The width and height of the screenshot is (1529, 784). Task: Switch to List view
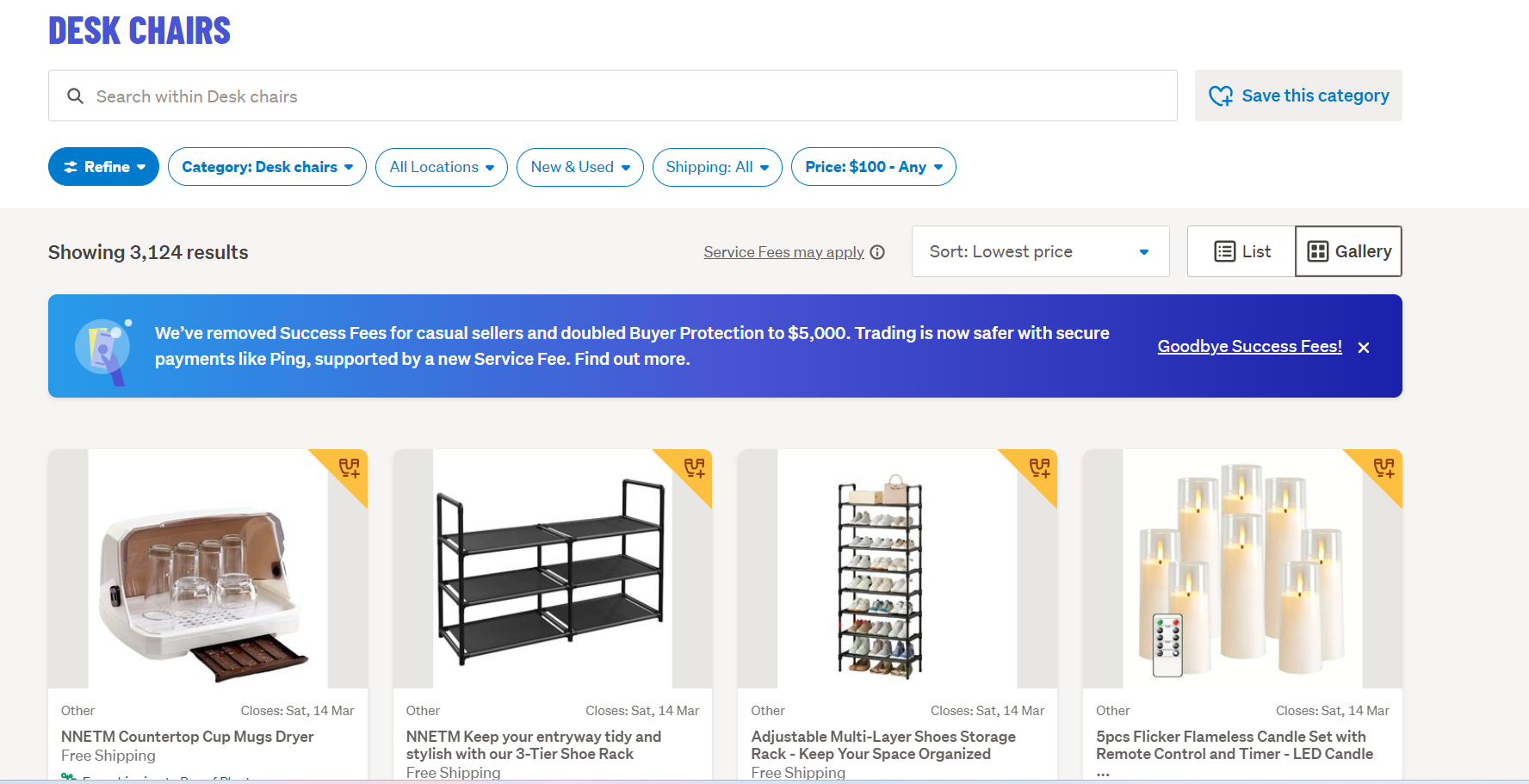(1241, 251)
